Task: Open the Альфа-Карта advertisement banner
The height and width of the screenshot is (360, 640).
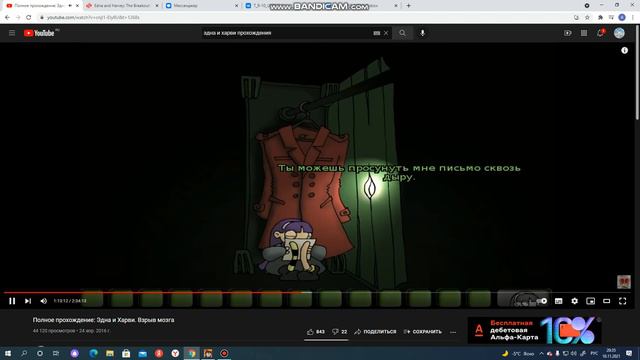Action: pos(534,330)
